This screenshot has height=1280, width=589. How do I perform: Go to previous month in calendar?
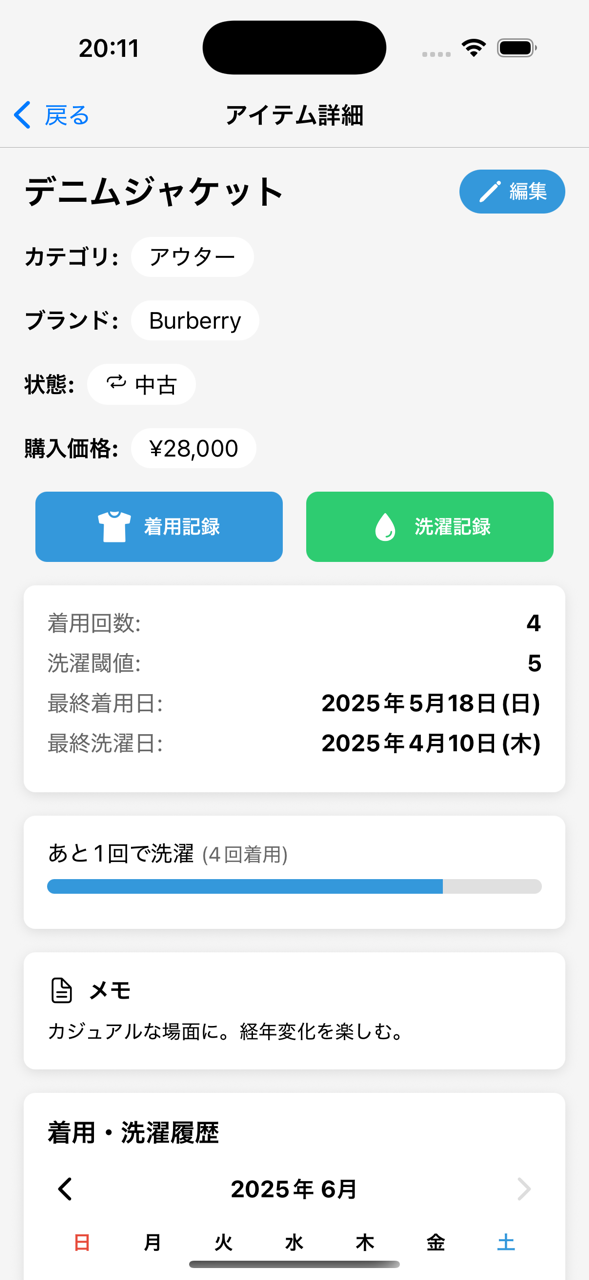(65, 1189)
